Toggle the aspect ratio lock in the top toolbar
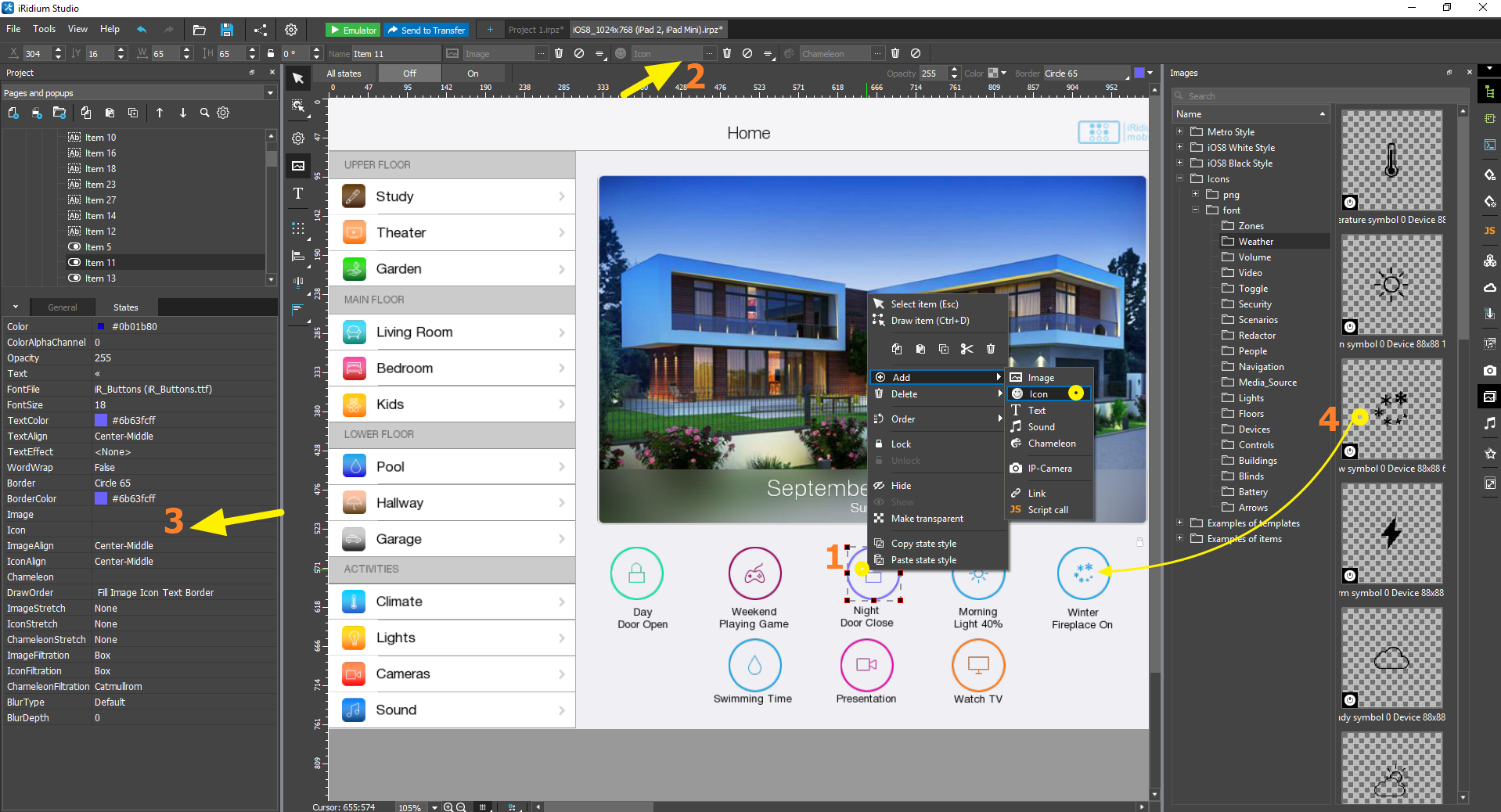This screenshot has height=812, width=1501. [270, 53]
